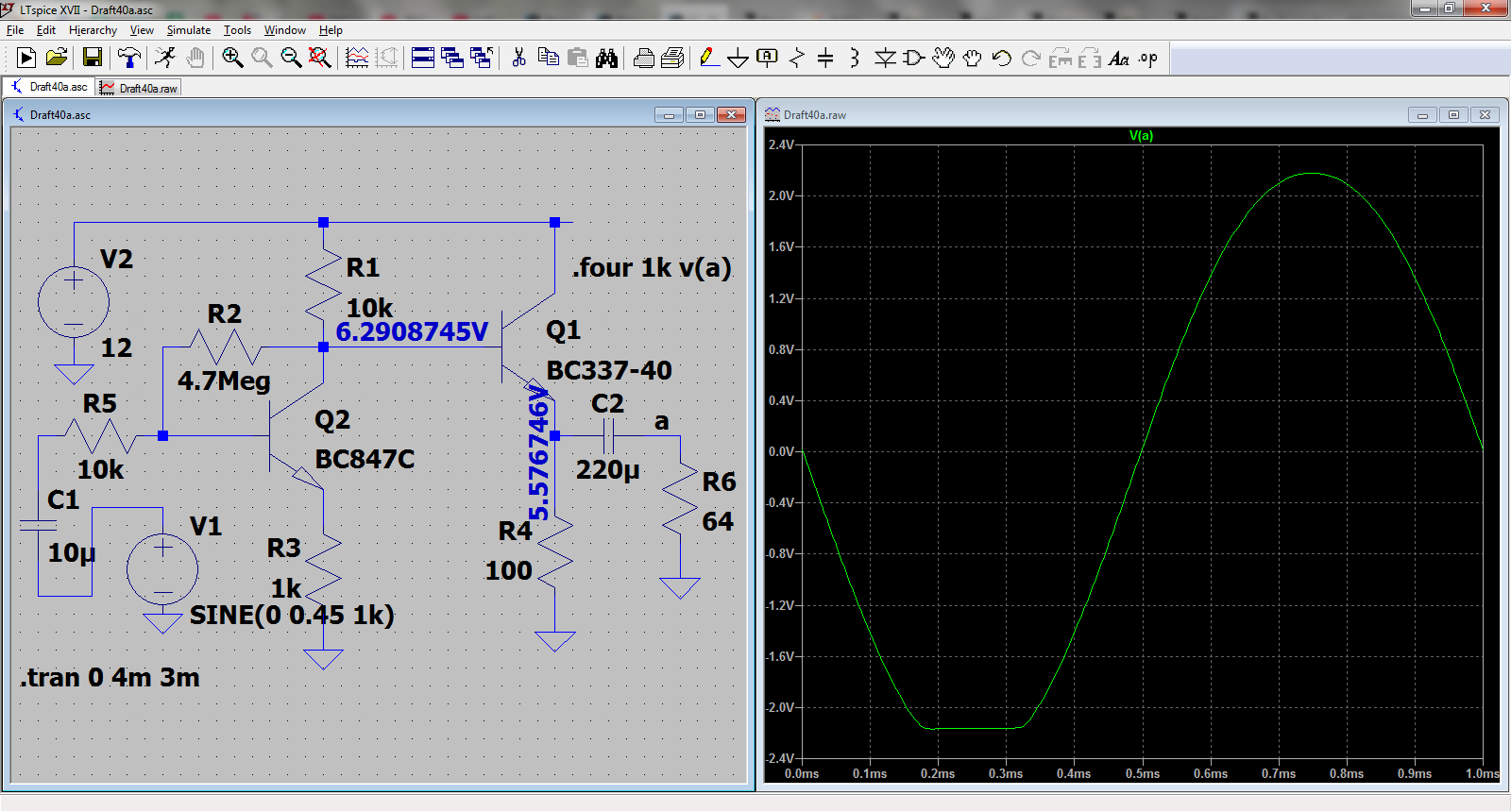The width and height of the screenshot is (1511, 812).
Task: Place a Resistor component
Action: pyautogui.click(x=796, y=59)
